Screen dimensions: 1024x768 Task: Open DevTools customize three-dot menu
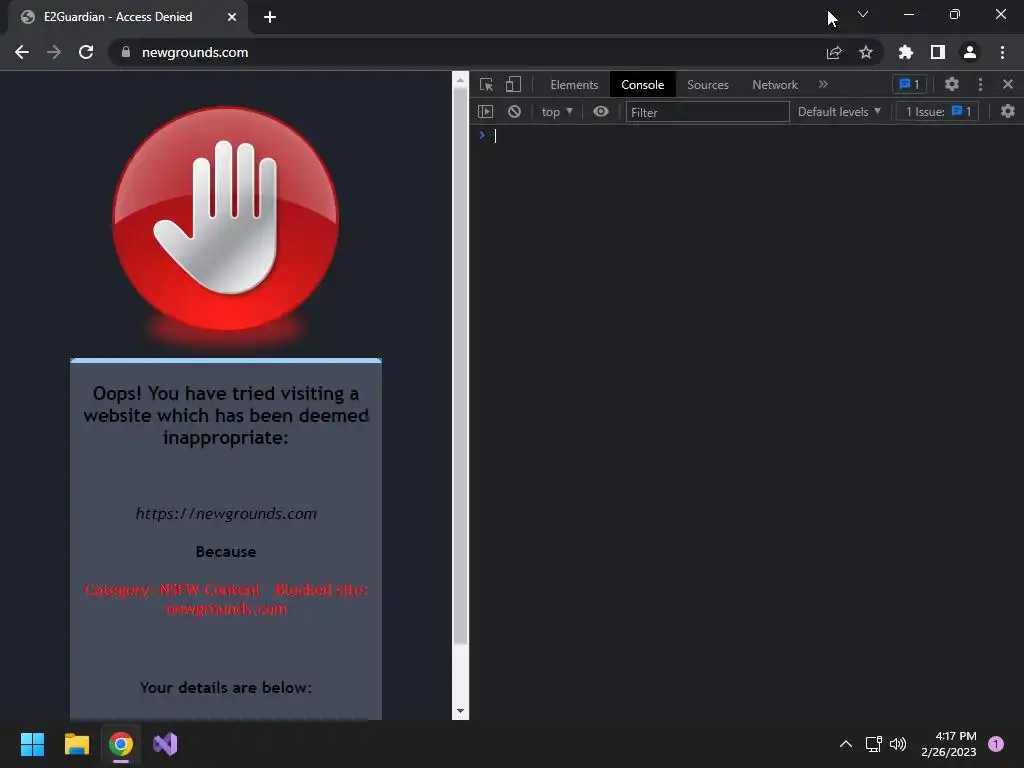click(980, 84)
